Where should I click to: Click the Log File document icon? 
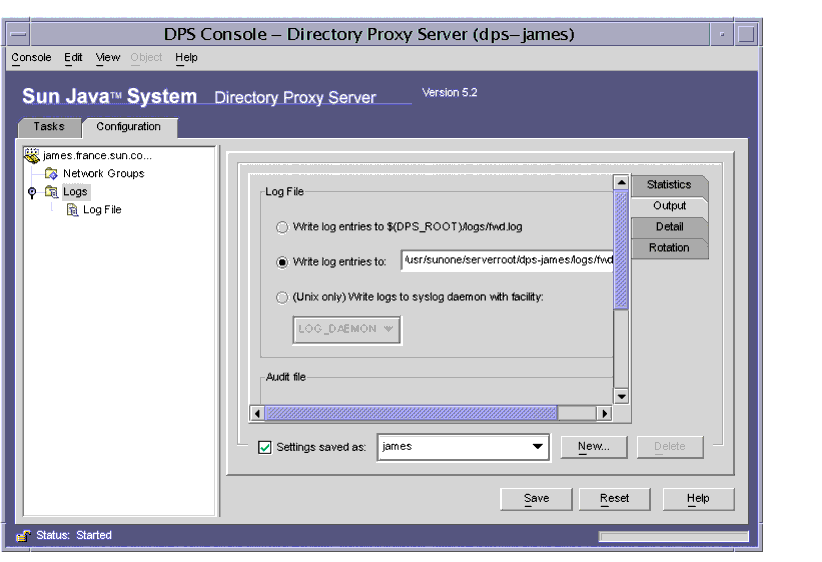72,210
